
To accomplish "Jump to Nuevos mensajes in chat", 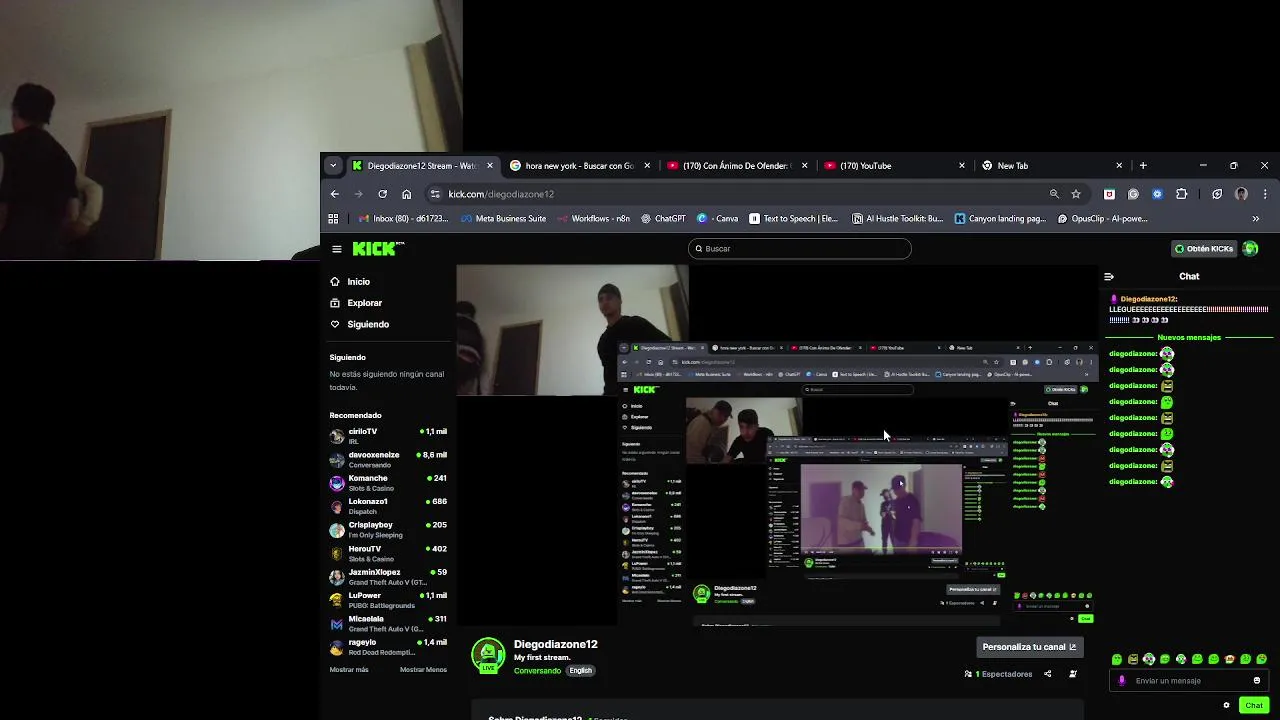I will click(1189, 338).
